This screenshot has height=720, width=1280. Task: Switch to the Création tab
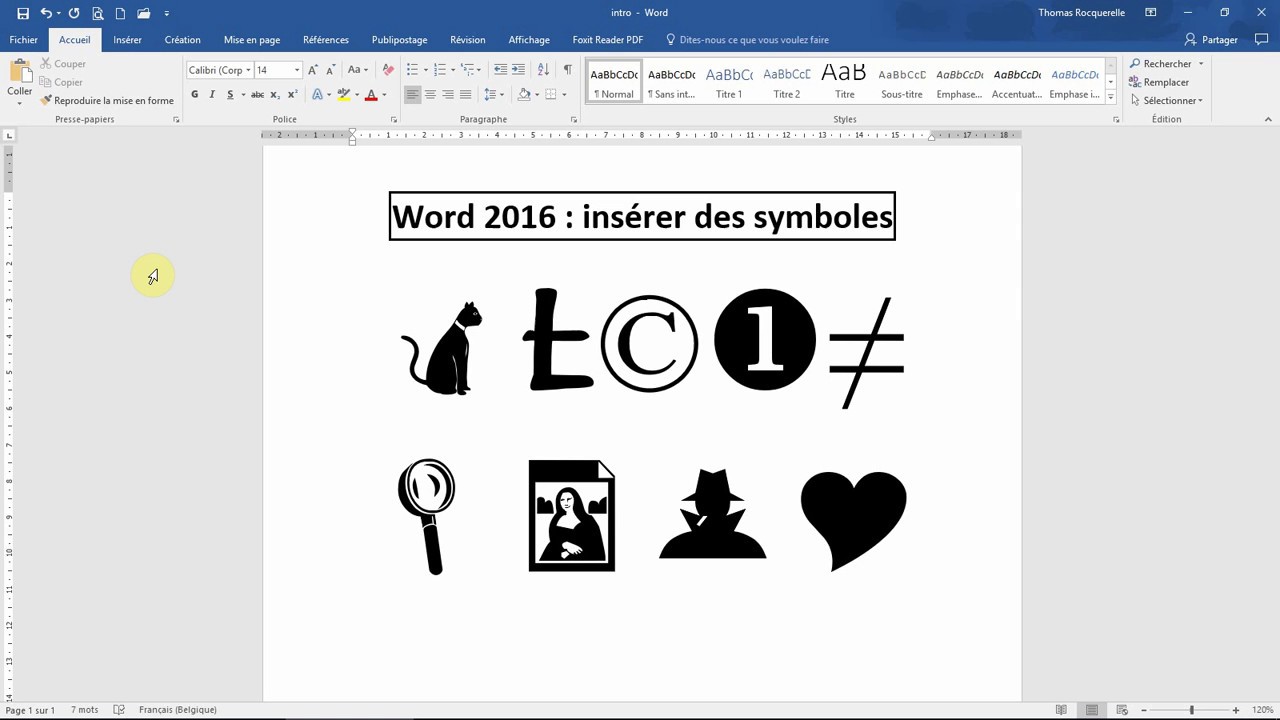pos(183,40)
